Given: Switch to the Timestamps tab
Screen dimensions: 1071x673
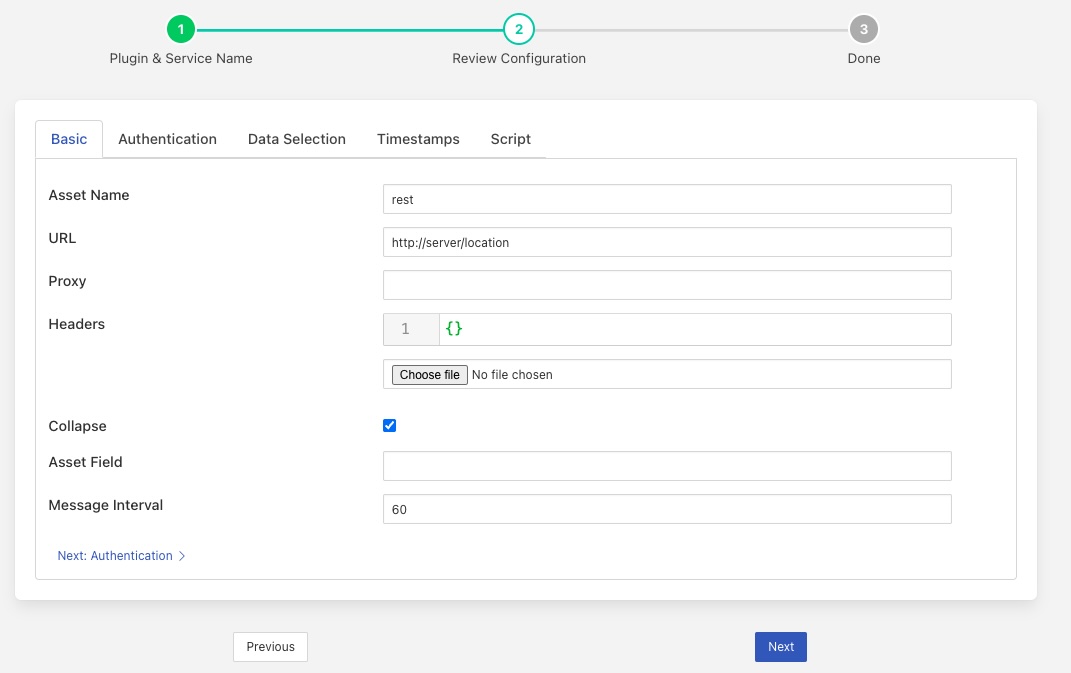Looking at the screenshot, I should point(418,139).
